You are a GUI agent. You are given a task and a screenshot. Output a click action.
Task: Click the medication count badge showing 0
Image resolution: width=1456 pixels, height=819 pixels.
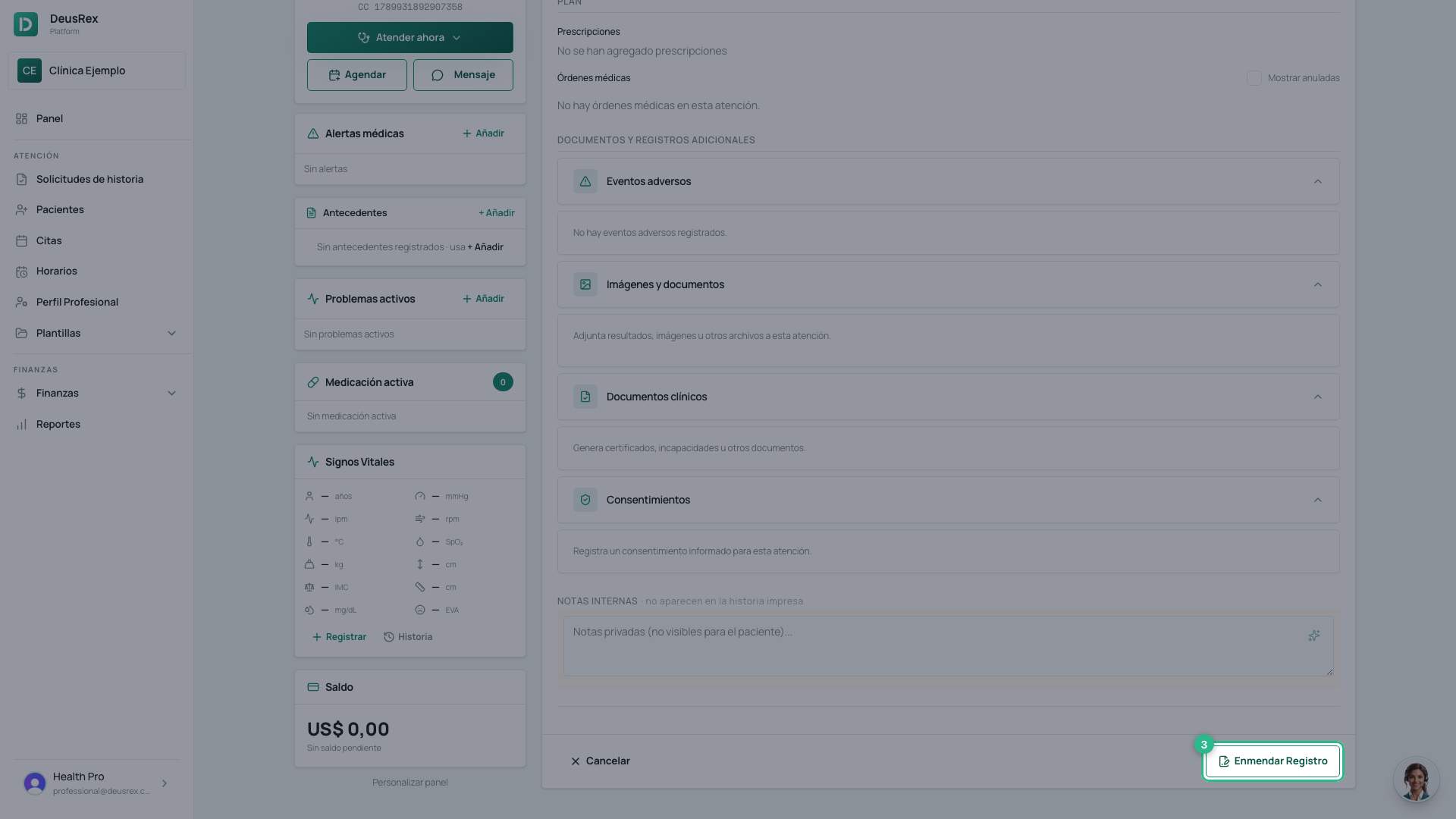pos(503,382)
